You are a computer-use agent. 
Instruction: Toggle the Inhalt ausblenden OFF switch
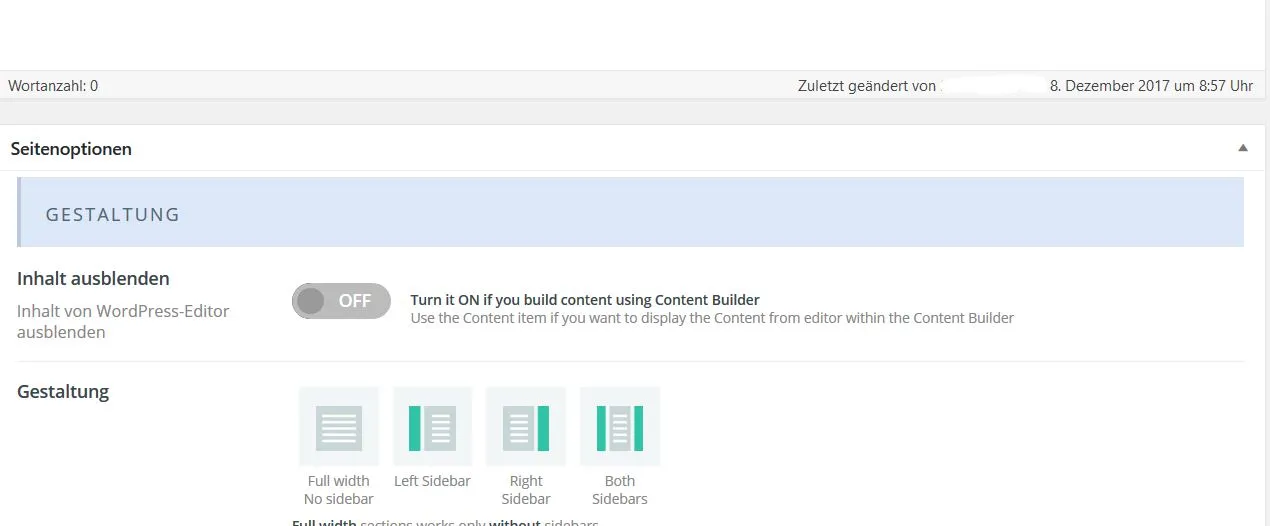(341, 301)
